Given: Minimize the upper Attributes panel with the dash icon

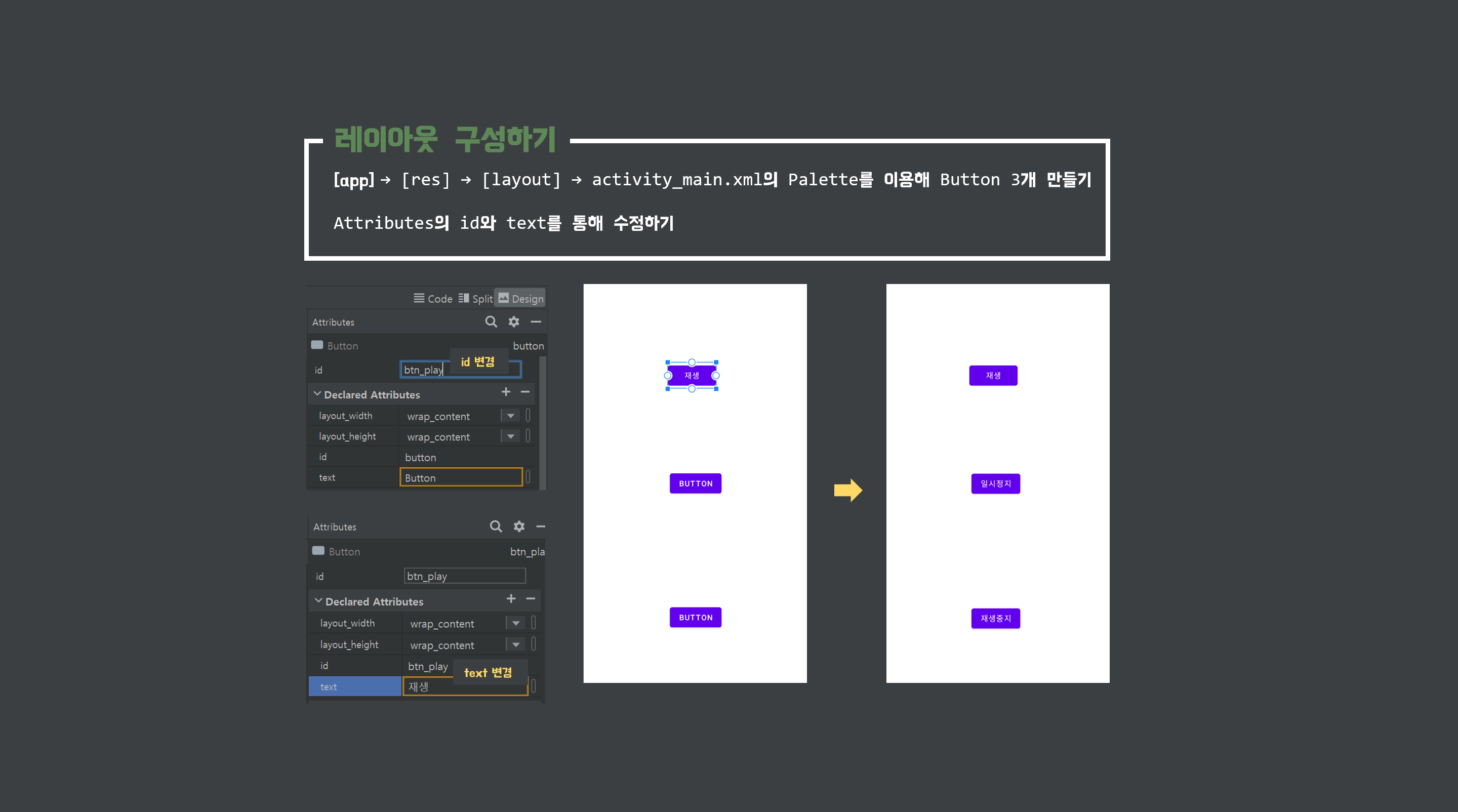Looking at the screenshot, I should click(536, 321).
